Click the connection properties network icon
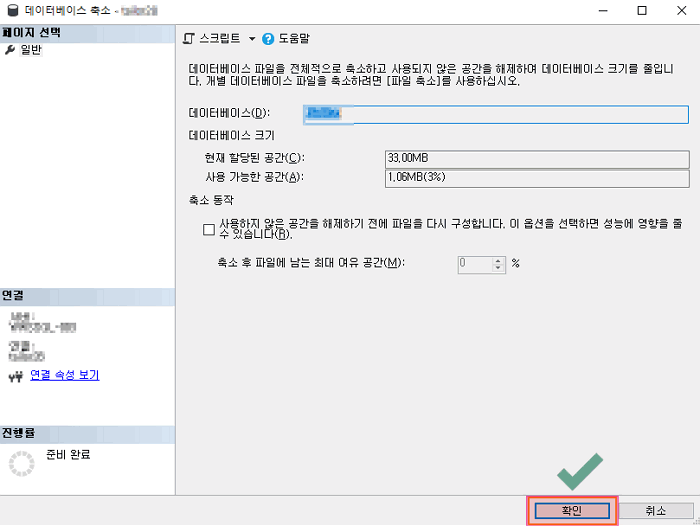700x526 pixels. point(16,376)
